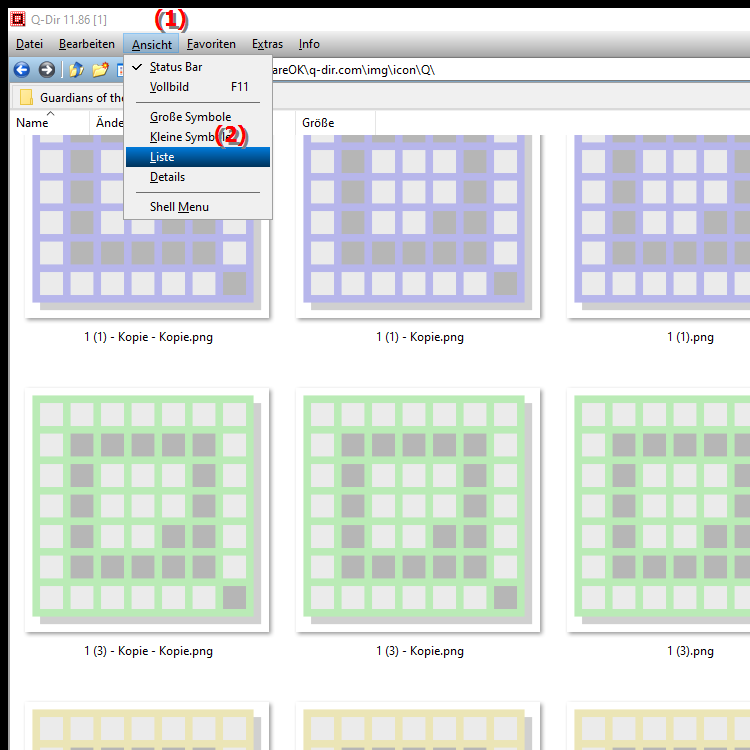Click file name 1 (1) - Kopie.png
The width and height of the screenshot is (750, 750).
pos(419,337)
